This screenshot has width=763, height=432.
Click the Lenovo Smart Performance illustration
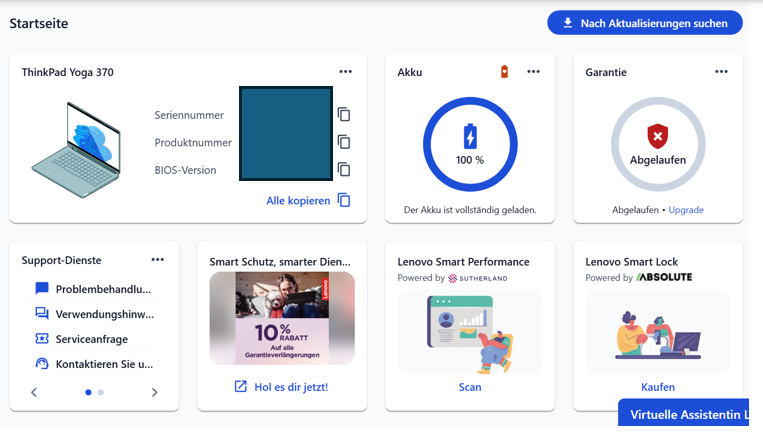point(470,333)
